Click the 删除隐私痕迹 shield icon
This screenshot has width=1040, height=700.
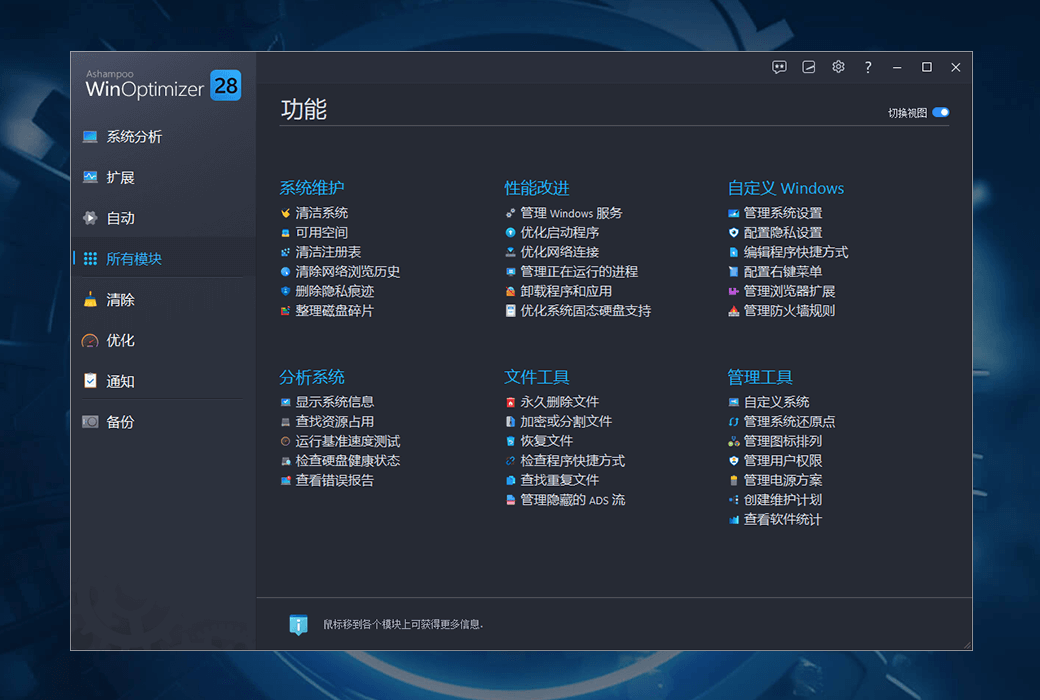[x=285, y=291]
